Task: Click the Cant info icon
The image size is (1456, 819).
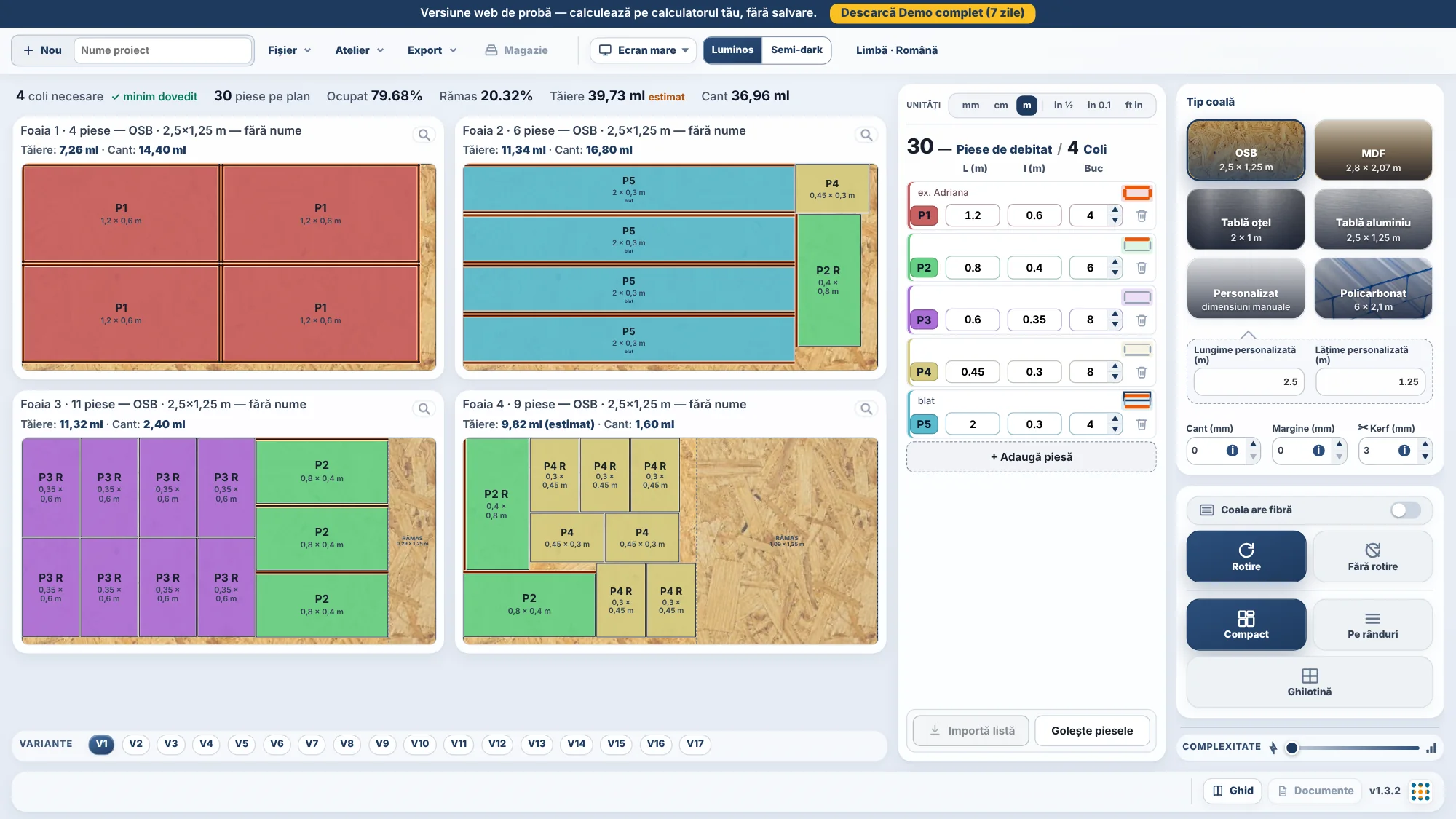Action: click(x=1232, y=451)
